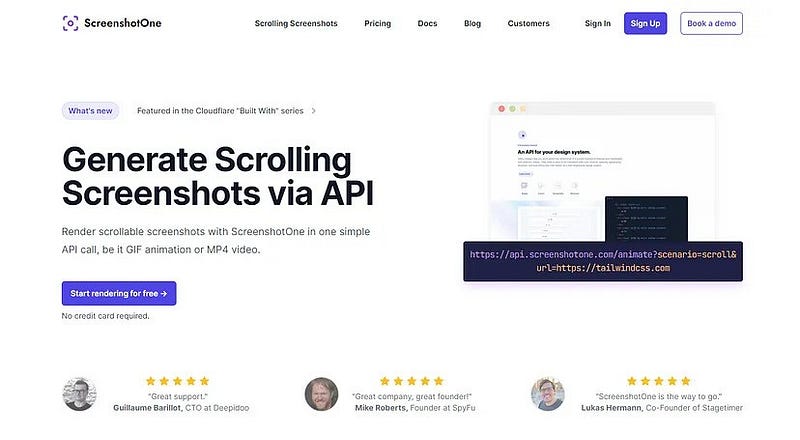Click Mike Roberts' avatar photo
This screenshot has height=440, width=800.
(x=321, y=394)
